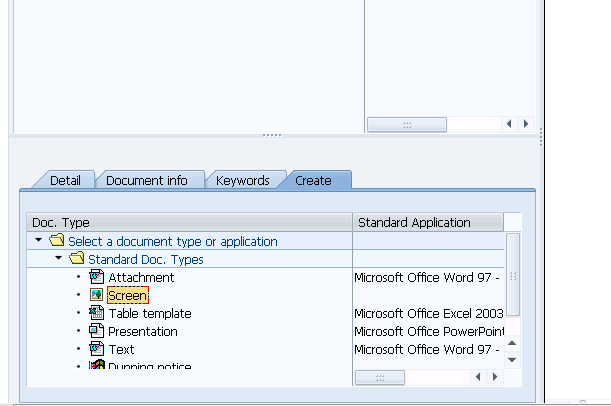Open the Document info tab
This screenshot has height=406, width=611.
[146, 180]
